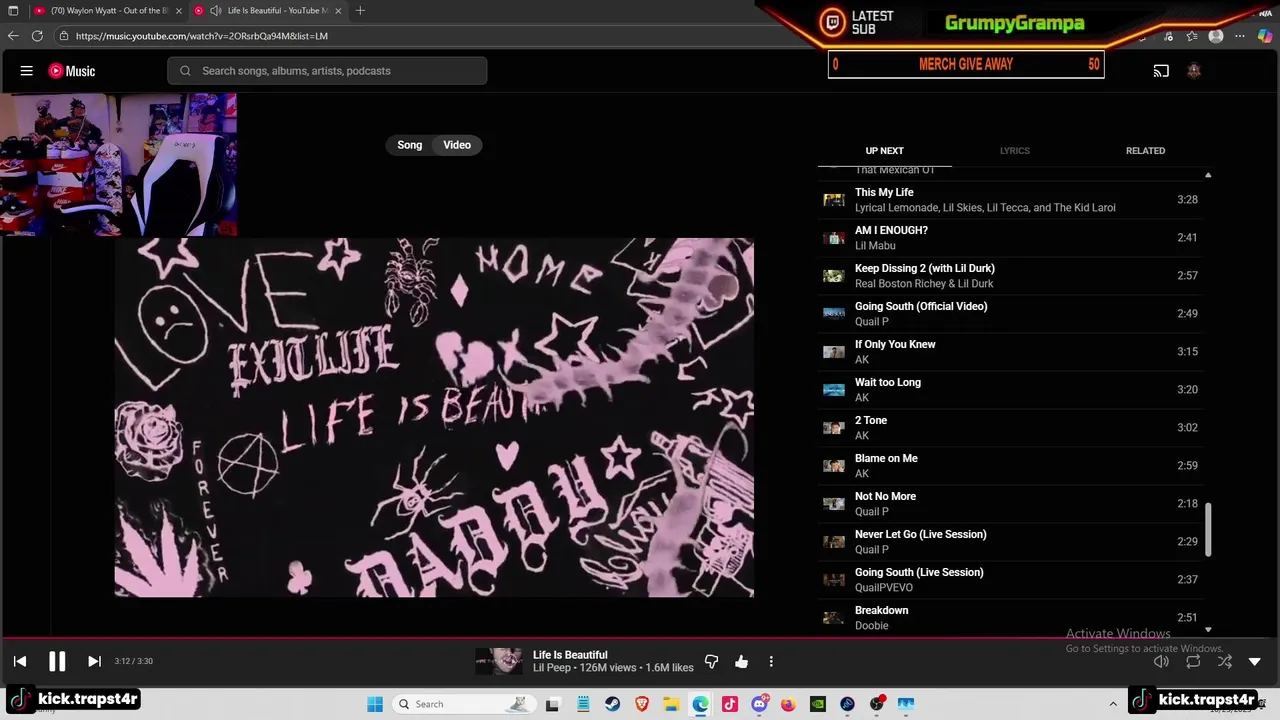Click the Keep Dissing 2 thumbnail

834,276
